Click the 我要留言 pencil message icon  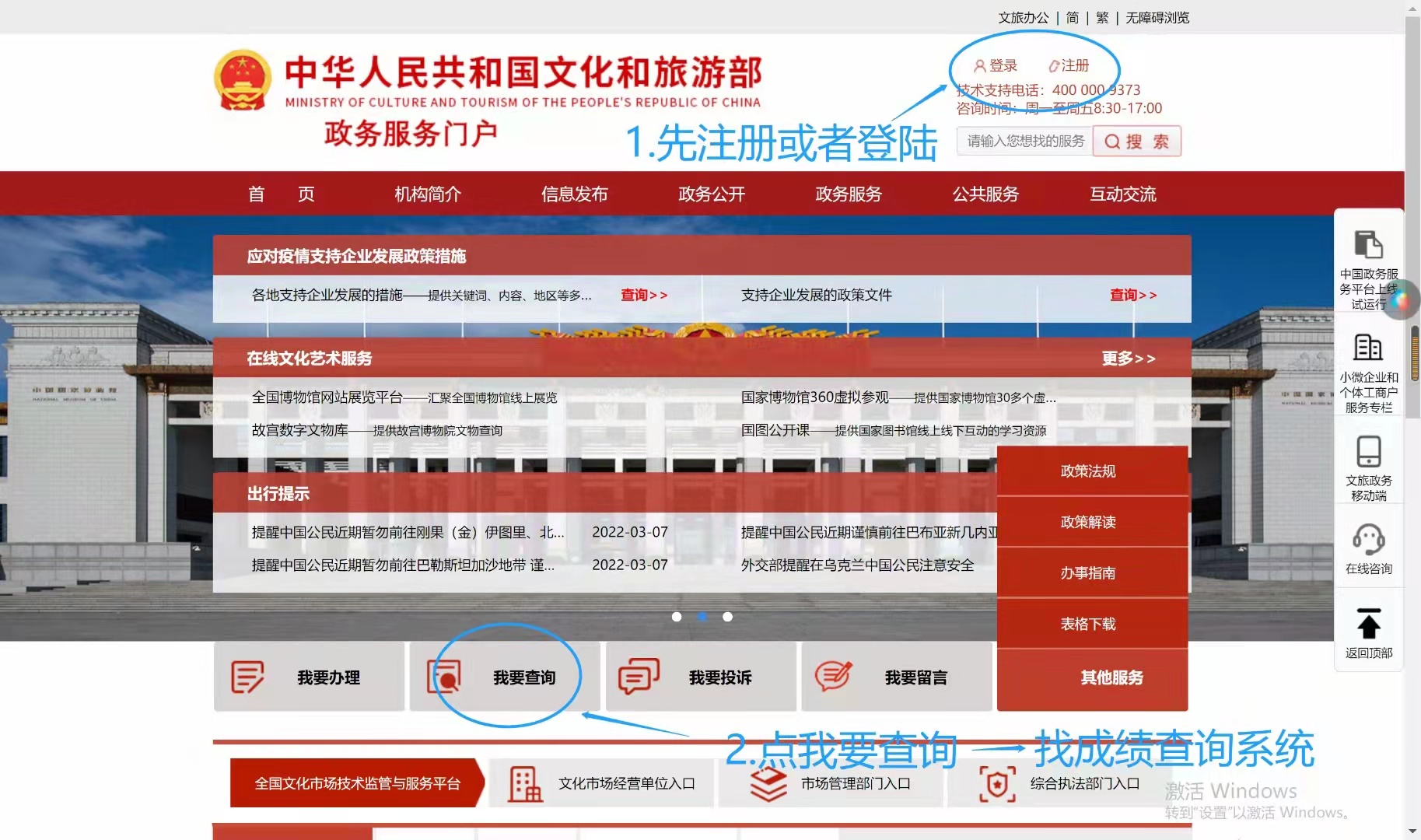pos(834,677)
